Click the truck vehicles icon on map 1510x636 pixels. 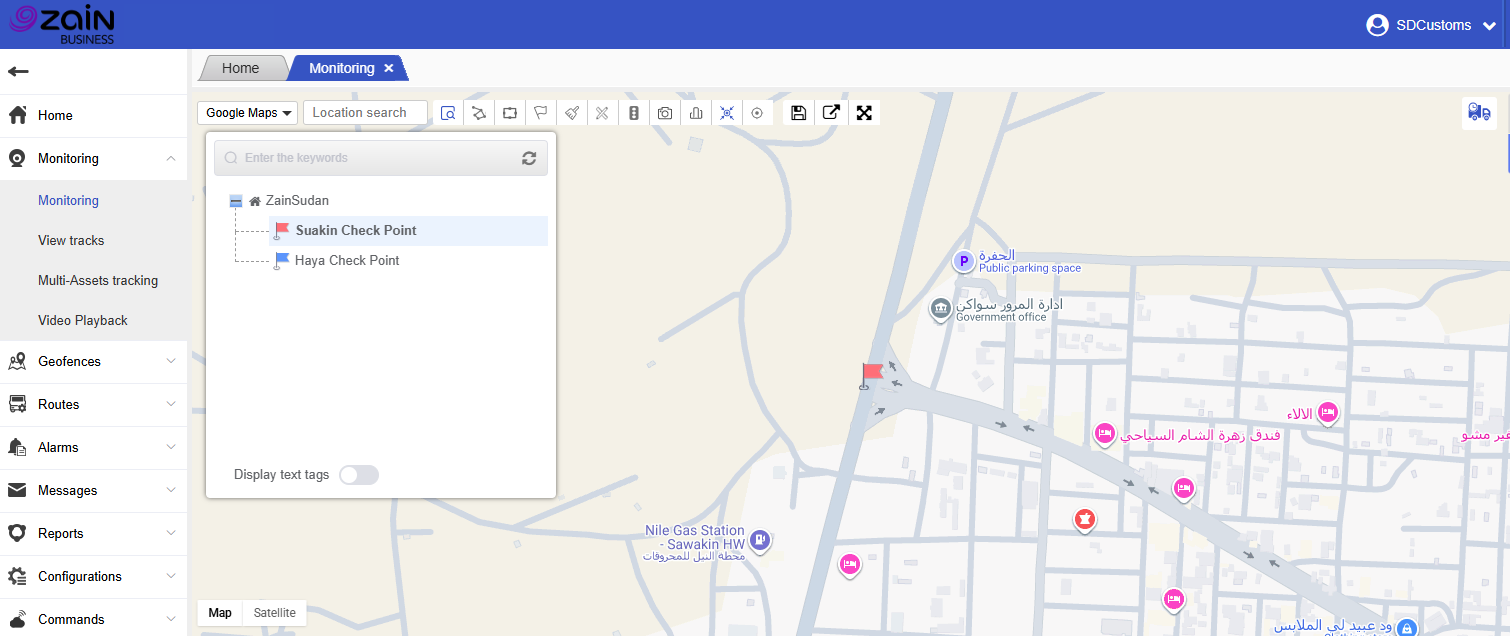click(x=1479, y=112)
